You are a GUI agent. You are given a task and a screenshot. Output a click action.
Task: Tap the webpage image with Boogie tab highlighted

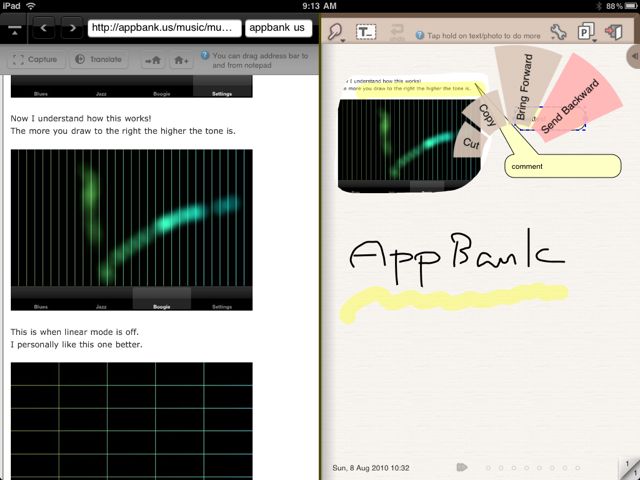131,230
